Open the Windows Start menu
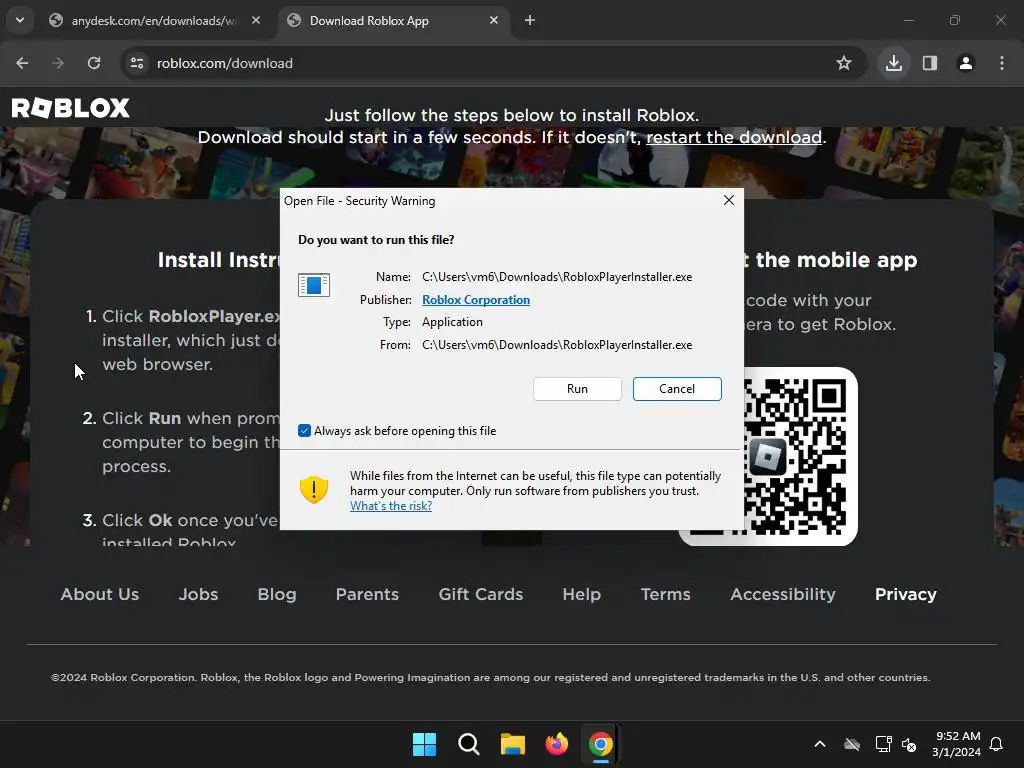This screenshot has width=1024, height=768. click(424, 744)
